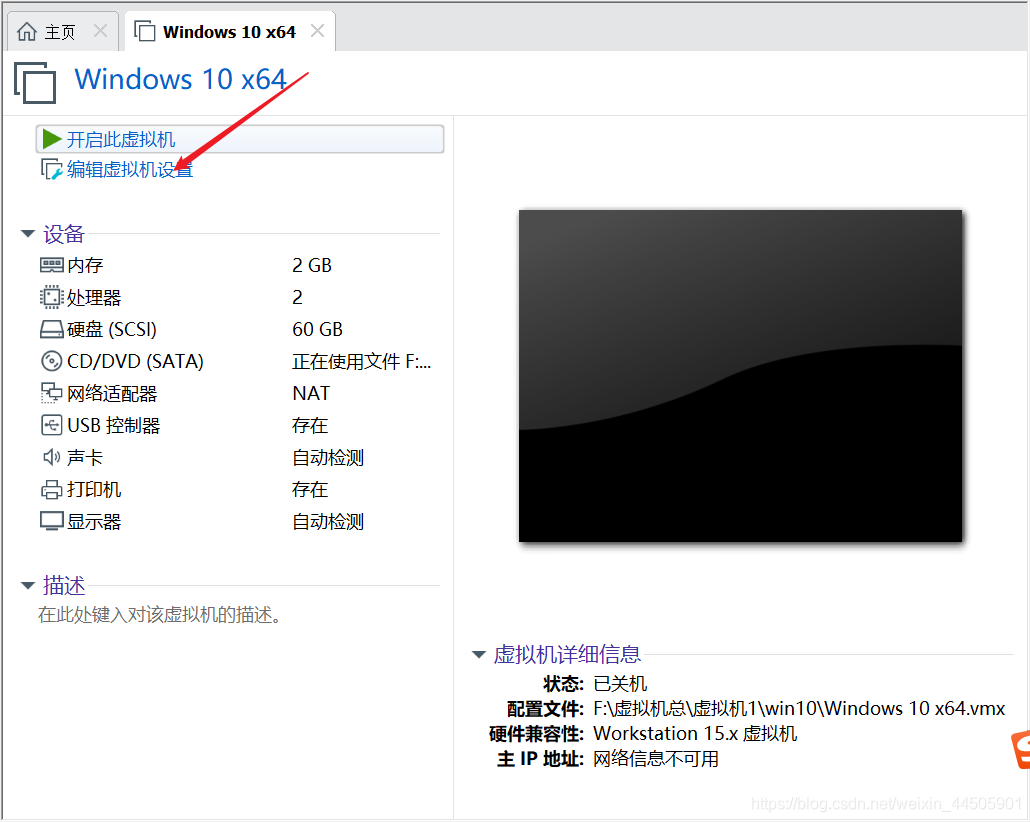The height and width of the screenshot is (822, 1030).
Task: Click the 主 IP 地址 label
Action: 541,759
